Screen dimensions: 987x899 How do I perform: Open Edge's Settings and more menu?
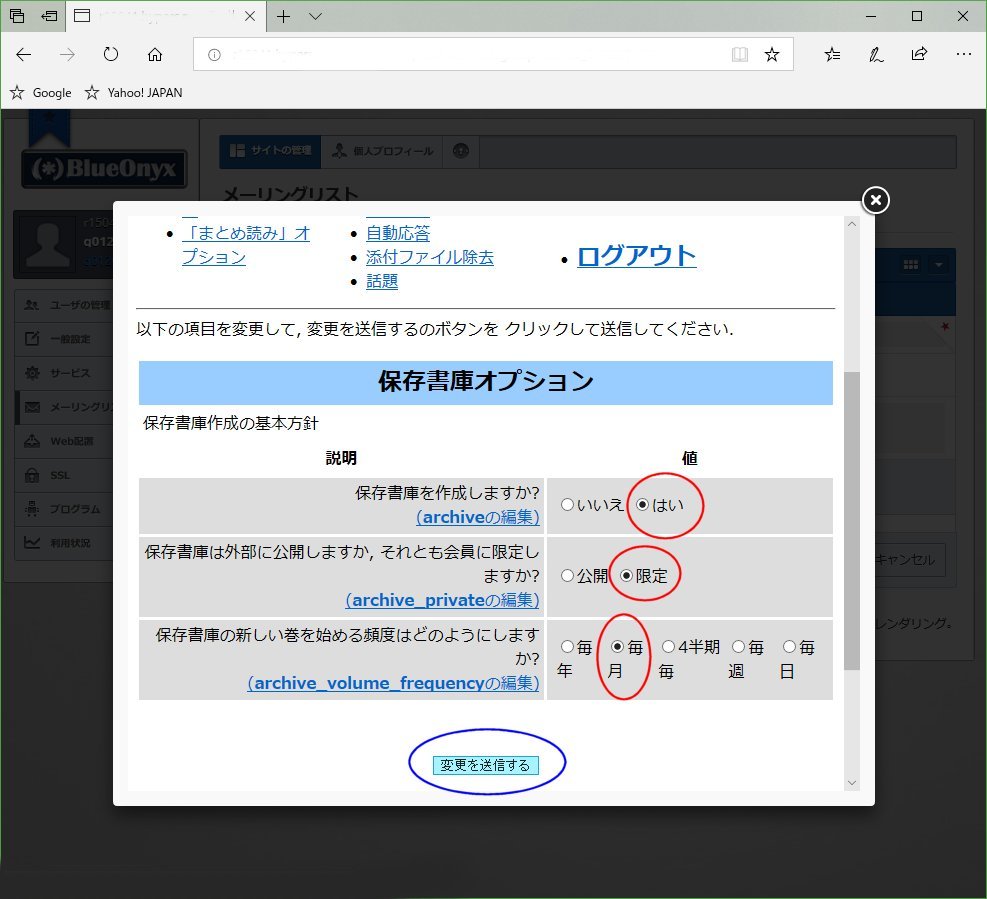point(963,55)
